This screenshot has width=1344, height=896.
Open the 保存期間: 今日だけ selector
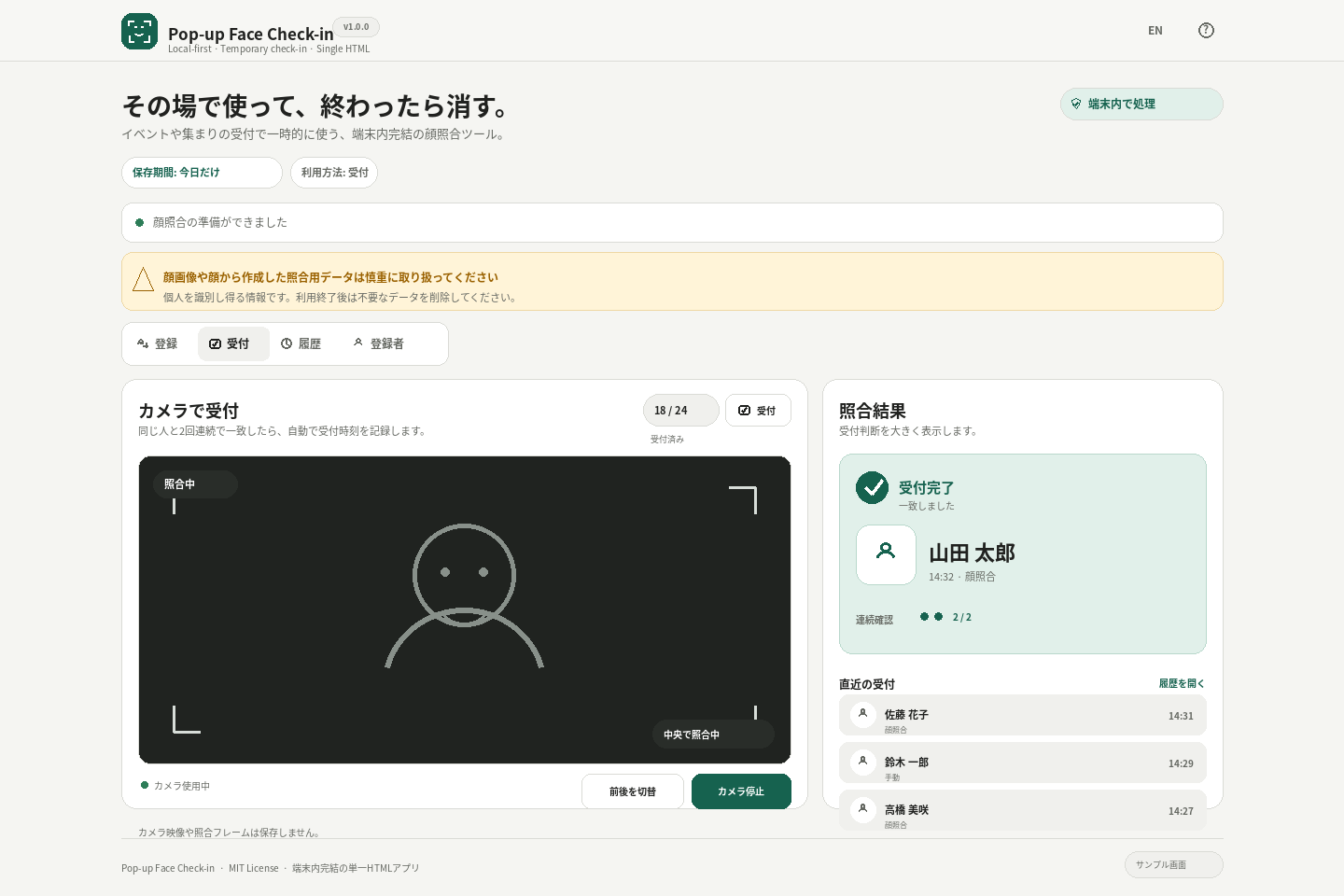[x=202, y=173]
